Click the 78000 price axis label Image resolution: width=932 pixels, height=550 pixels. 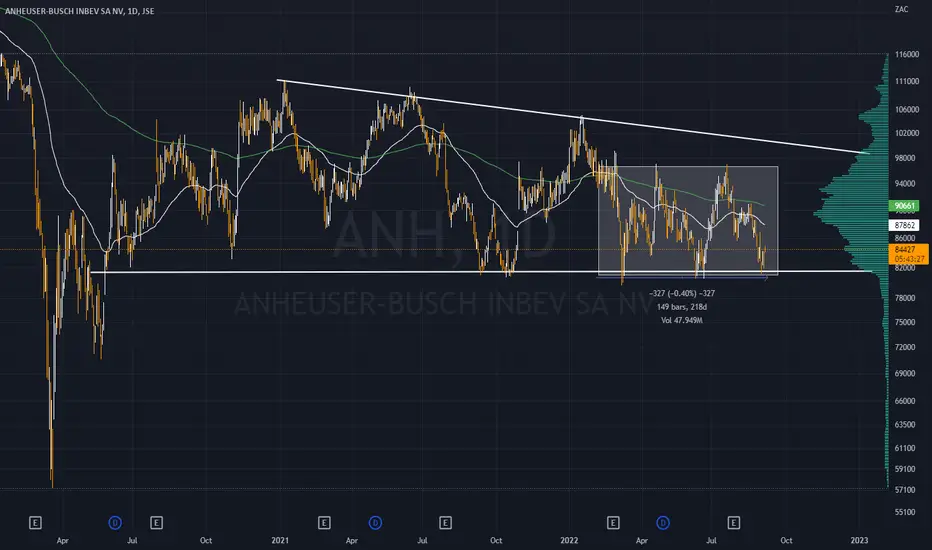pos(905,298)
